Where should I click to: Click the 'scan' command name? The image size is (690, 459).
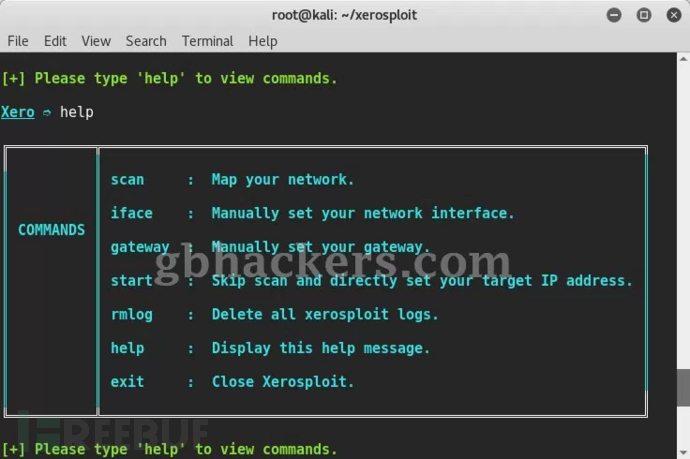[127, 180]
